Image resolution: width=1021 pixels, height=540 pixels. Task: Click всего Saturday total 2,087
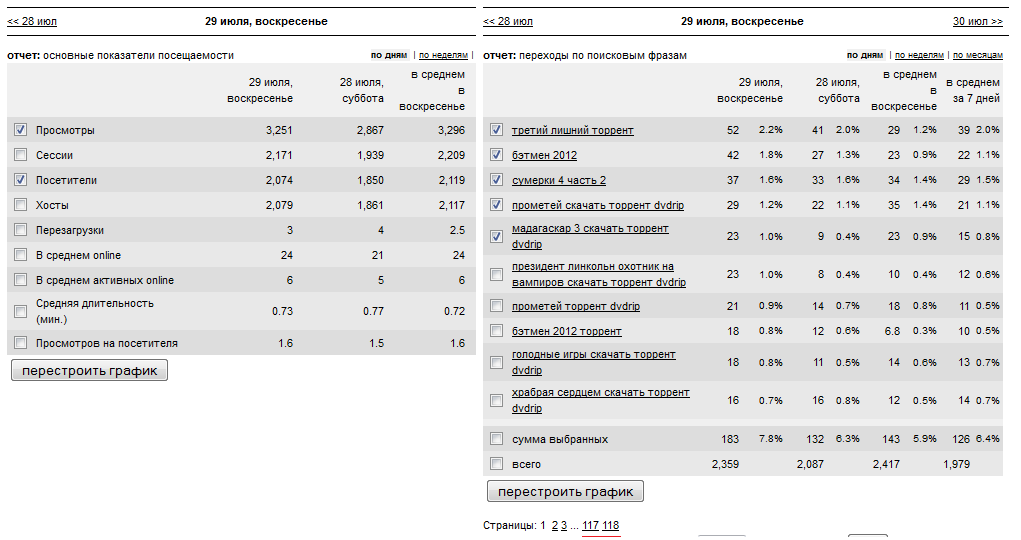point(810,464)
